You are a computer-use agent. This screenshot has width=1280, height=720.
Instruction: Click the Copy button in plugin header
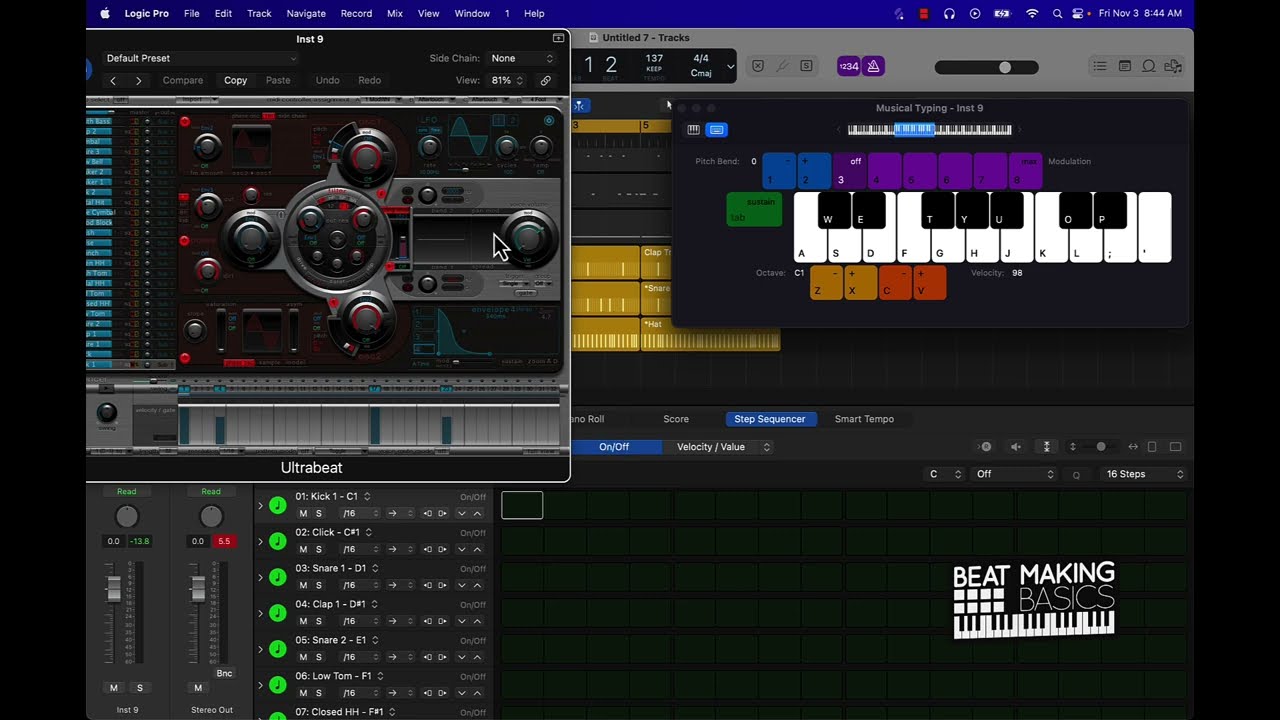[x=235, y=80]
